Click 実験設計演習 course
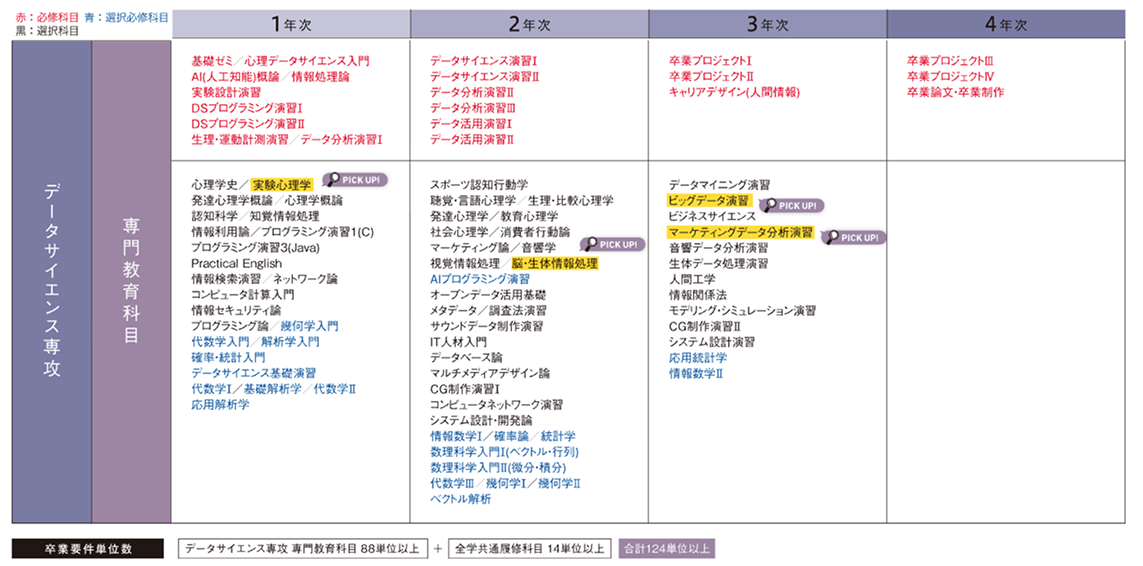The width and height of the screenshot is (1143, 566). pyautogui.click(x=226, y=93)
